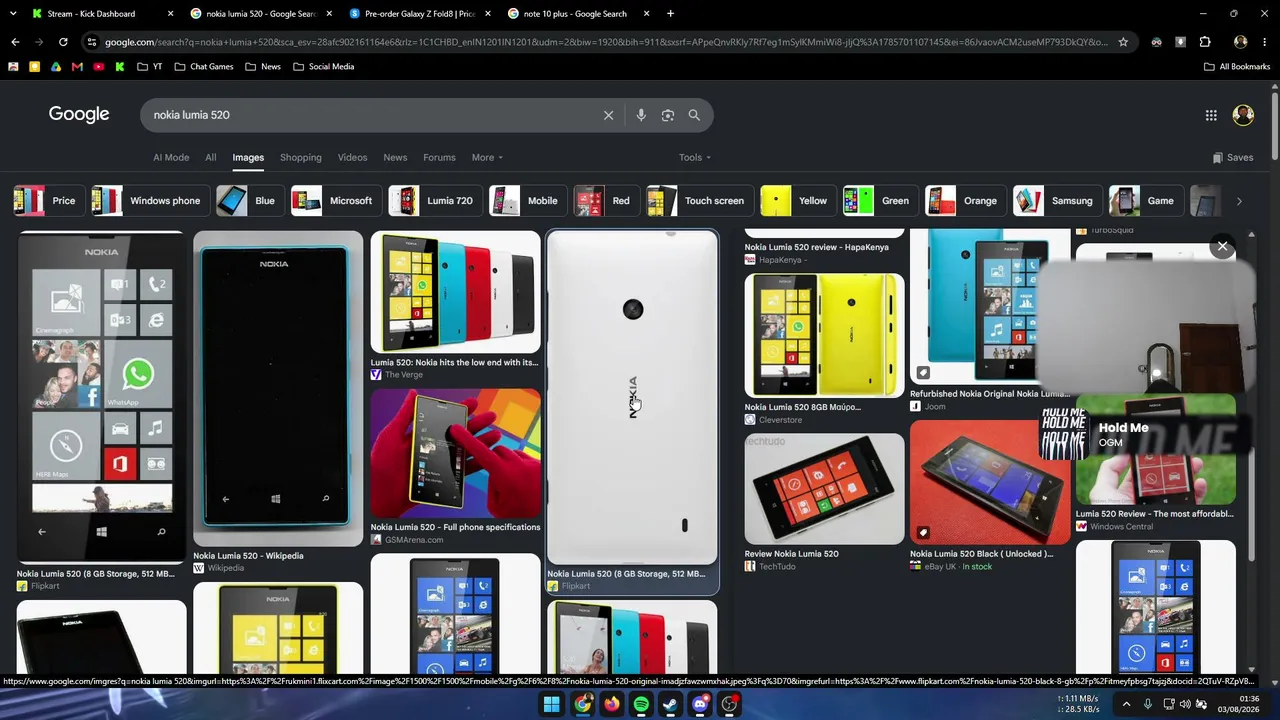This screenshot has height=720, width=1280.
Task: Close the note 10 plus tab
Action: (x=647, y=14)
